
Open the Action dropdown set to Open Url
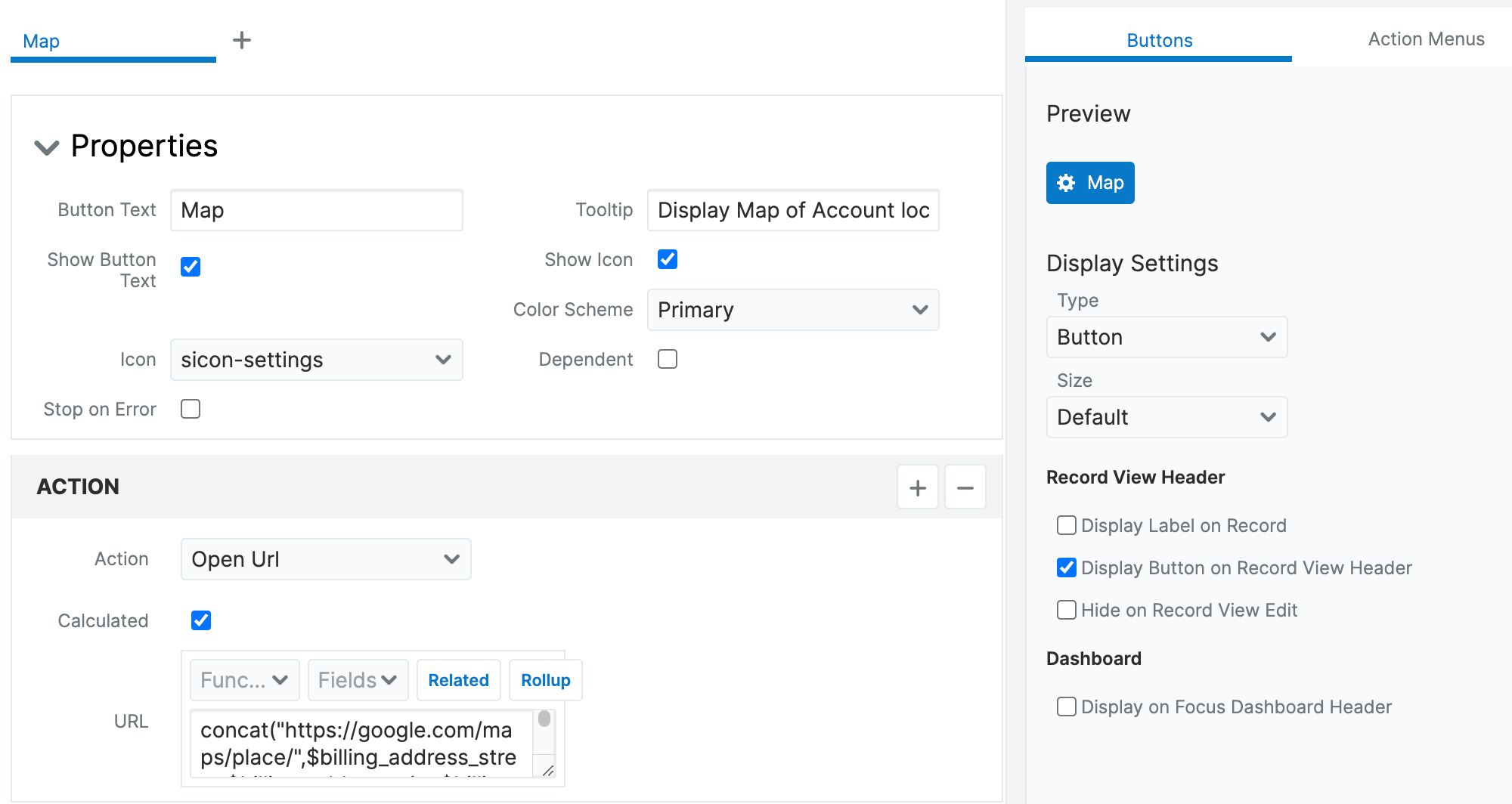tap(325, 558)
